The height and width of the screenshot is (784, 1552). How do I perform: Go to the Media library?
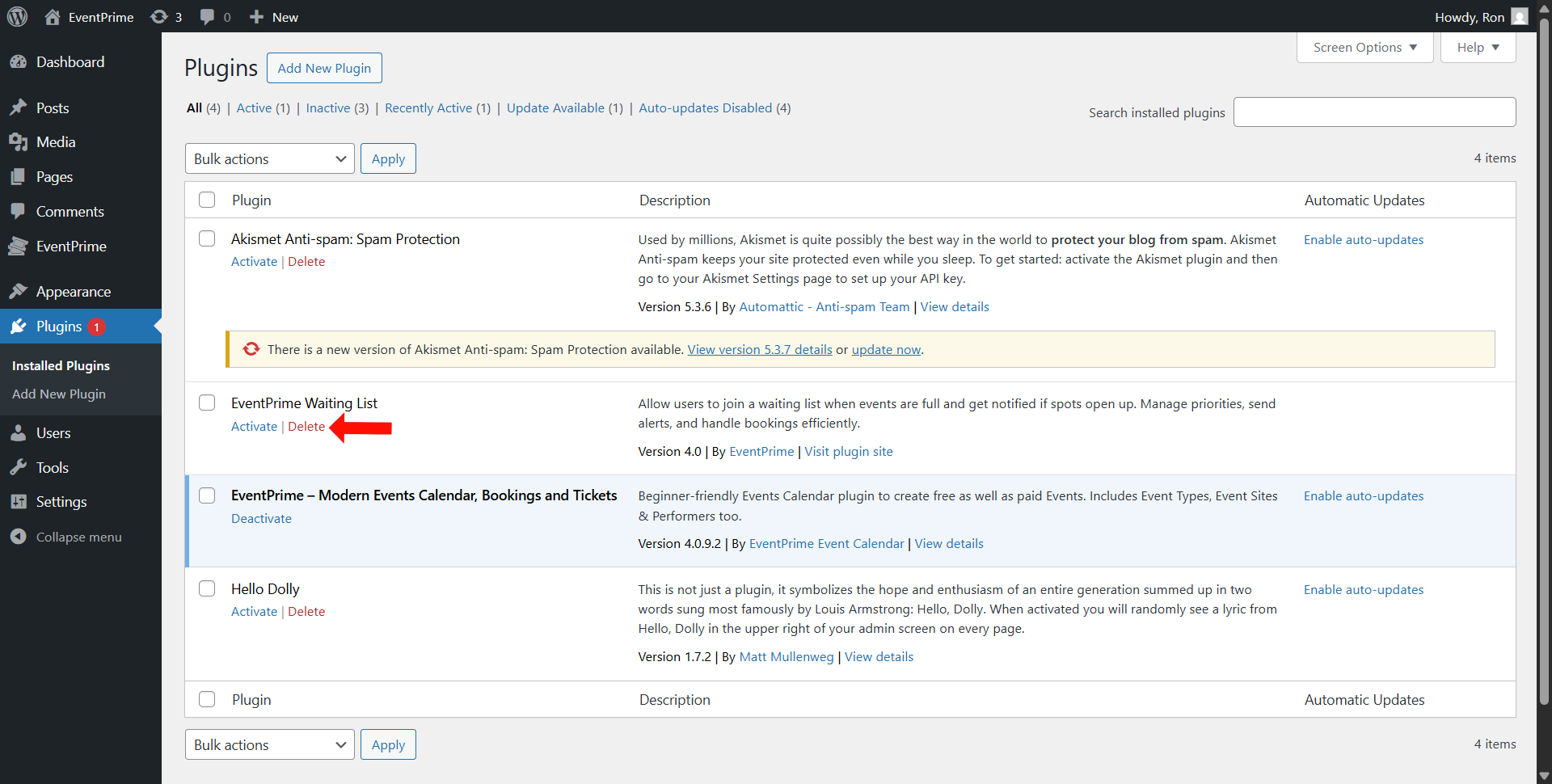pos(55,142)
